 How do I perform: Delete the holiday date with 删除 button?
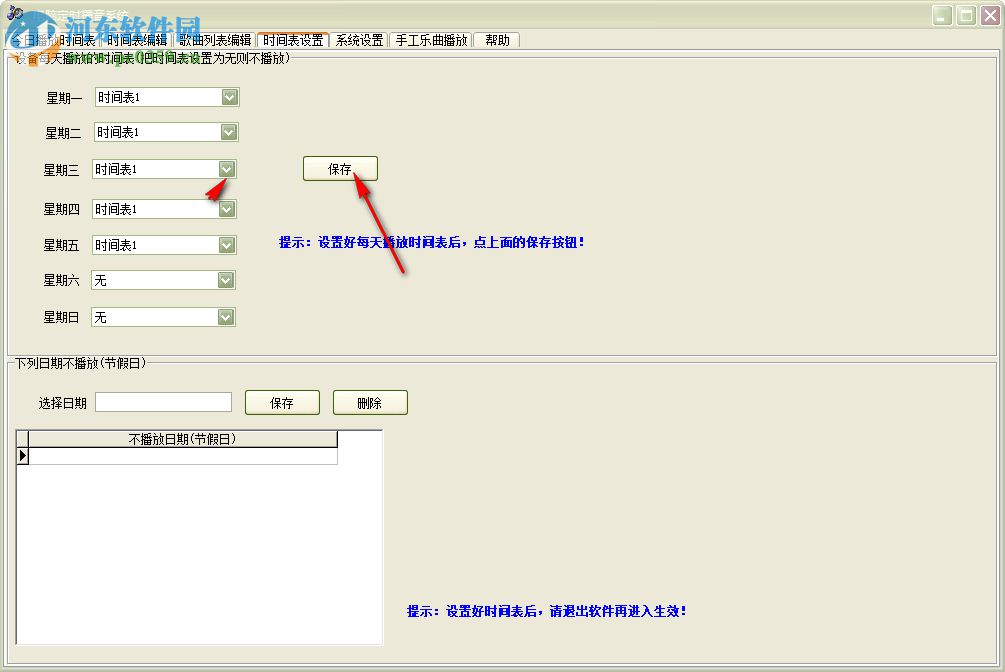[x=370, y=403]
